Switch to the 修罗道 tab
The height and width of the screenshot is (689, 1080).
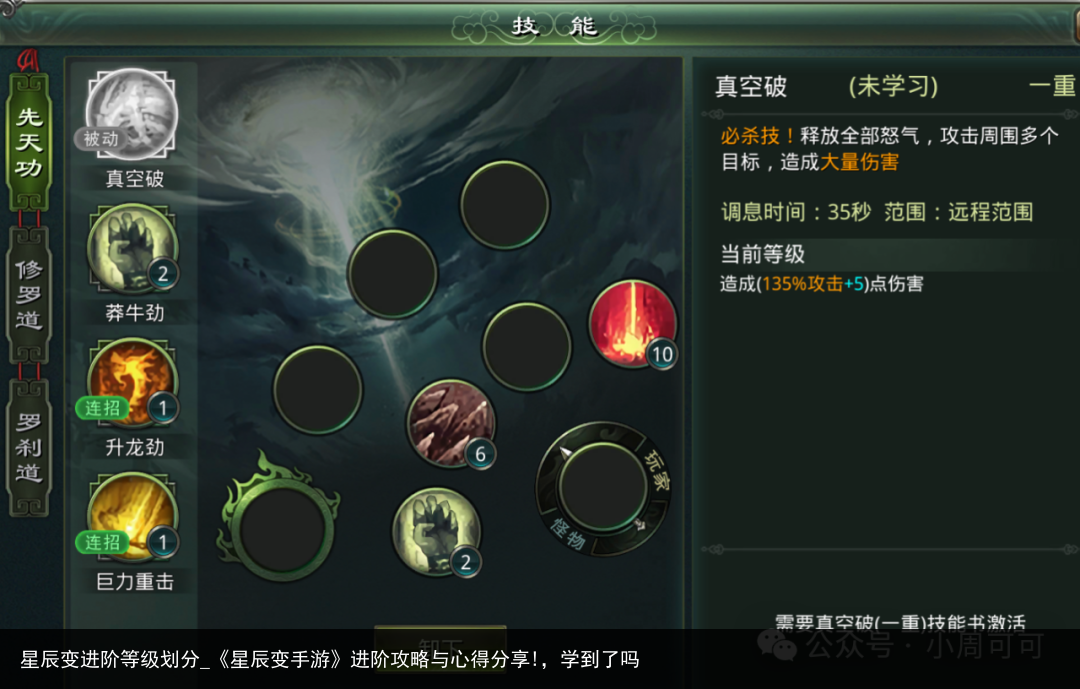coord(28,295)
